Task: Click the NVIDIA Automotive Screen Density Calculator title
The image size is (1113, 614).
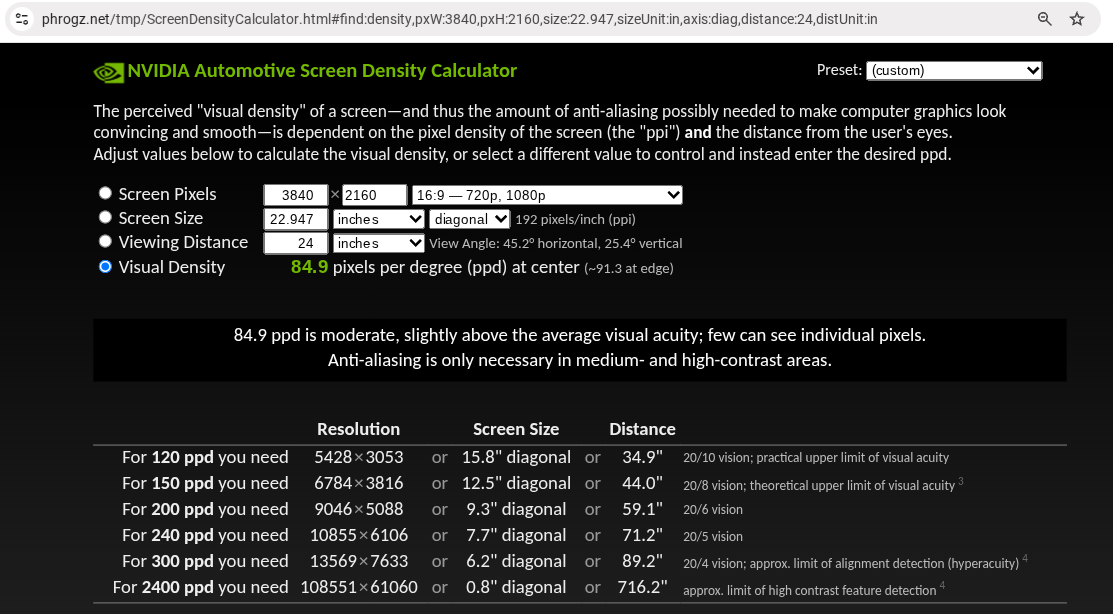Action: point(322,71)
